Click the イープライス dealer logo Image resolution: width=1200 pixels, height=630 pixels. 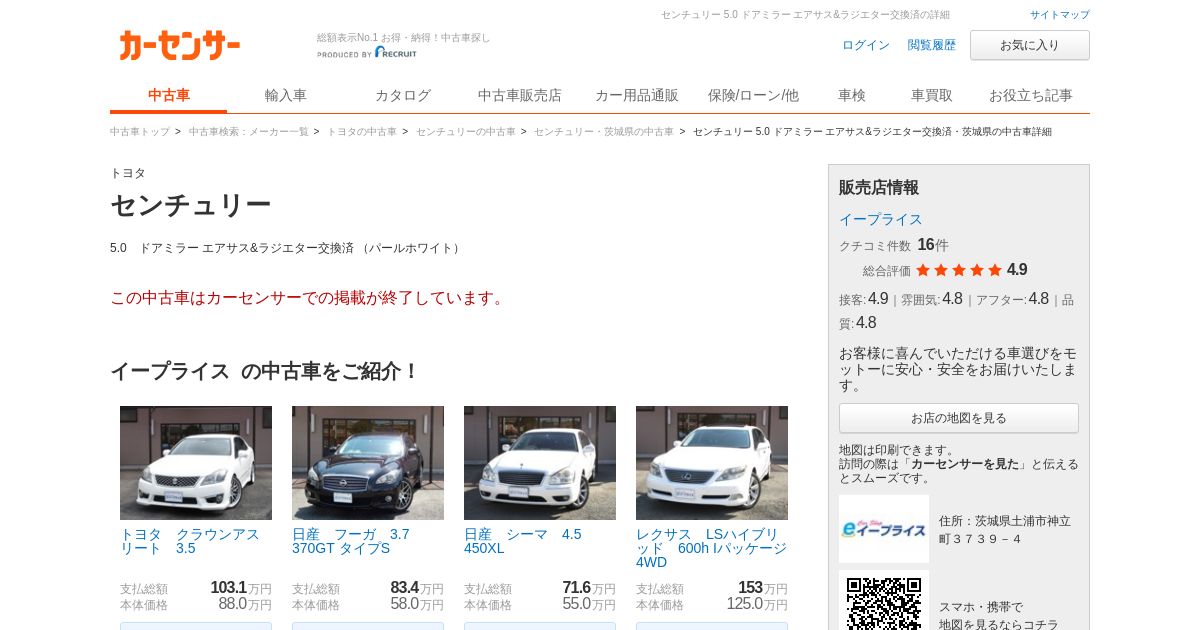click(884, 529)
